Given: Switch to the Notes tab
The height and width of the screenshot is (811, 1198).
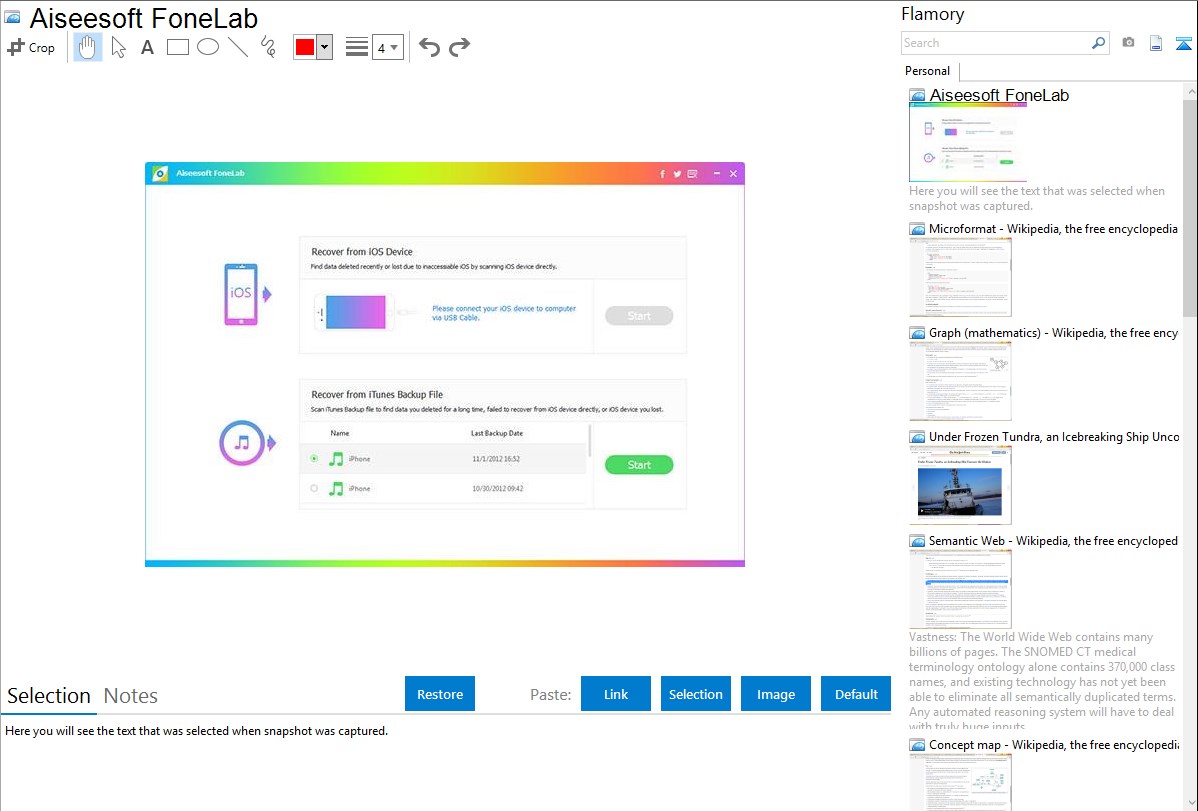Looking at the screenshot, I should click(131, 696).
